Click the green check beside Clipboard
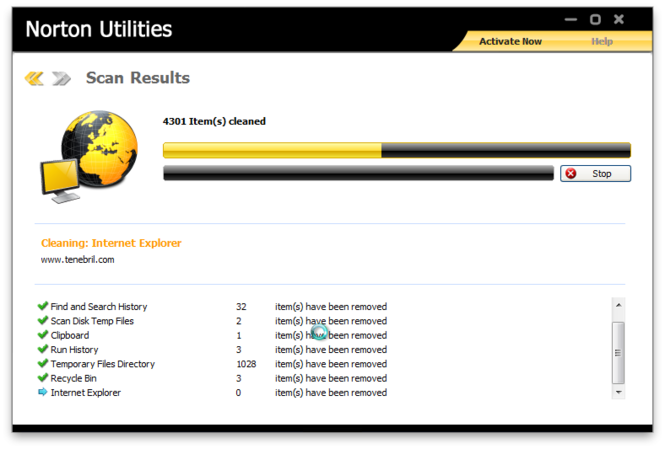Screen dimensions: 665x449 pos(42,335)
